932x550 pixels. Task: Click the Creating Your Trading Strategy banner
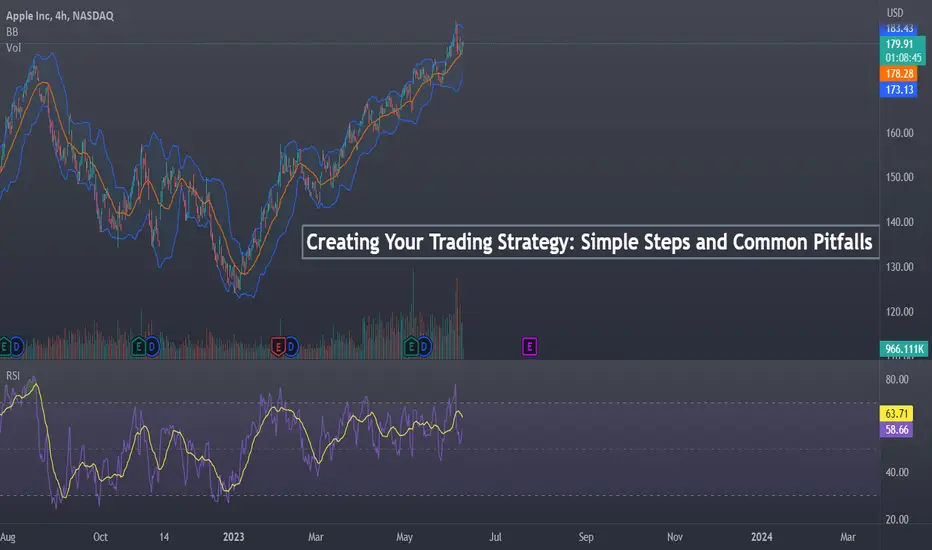(x=590, y=242)
